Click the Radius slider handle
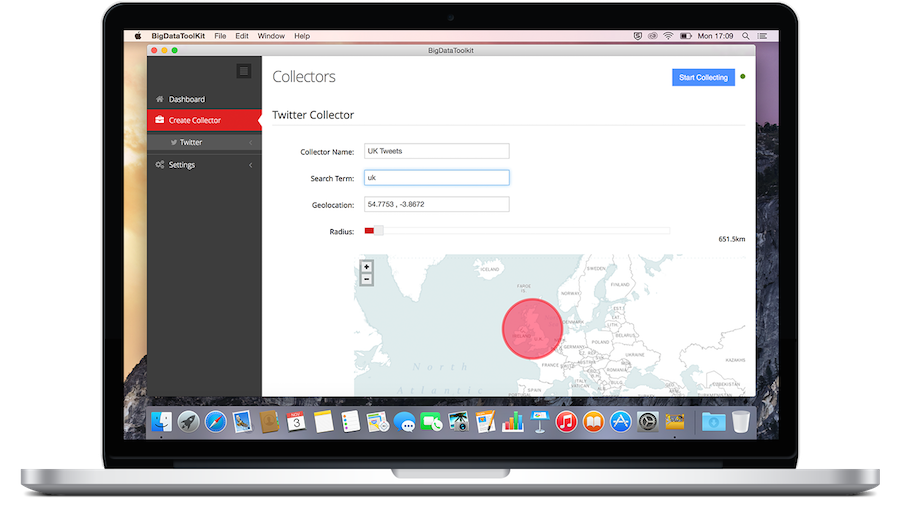 379,231
